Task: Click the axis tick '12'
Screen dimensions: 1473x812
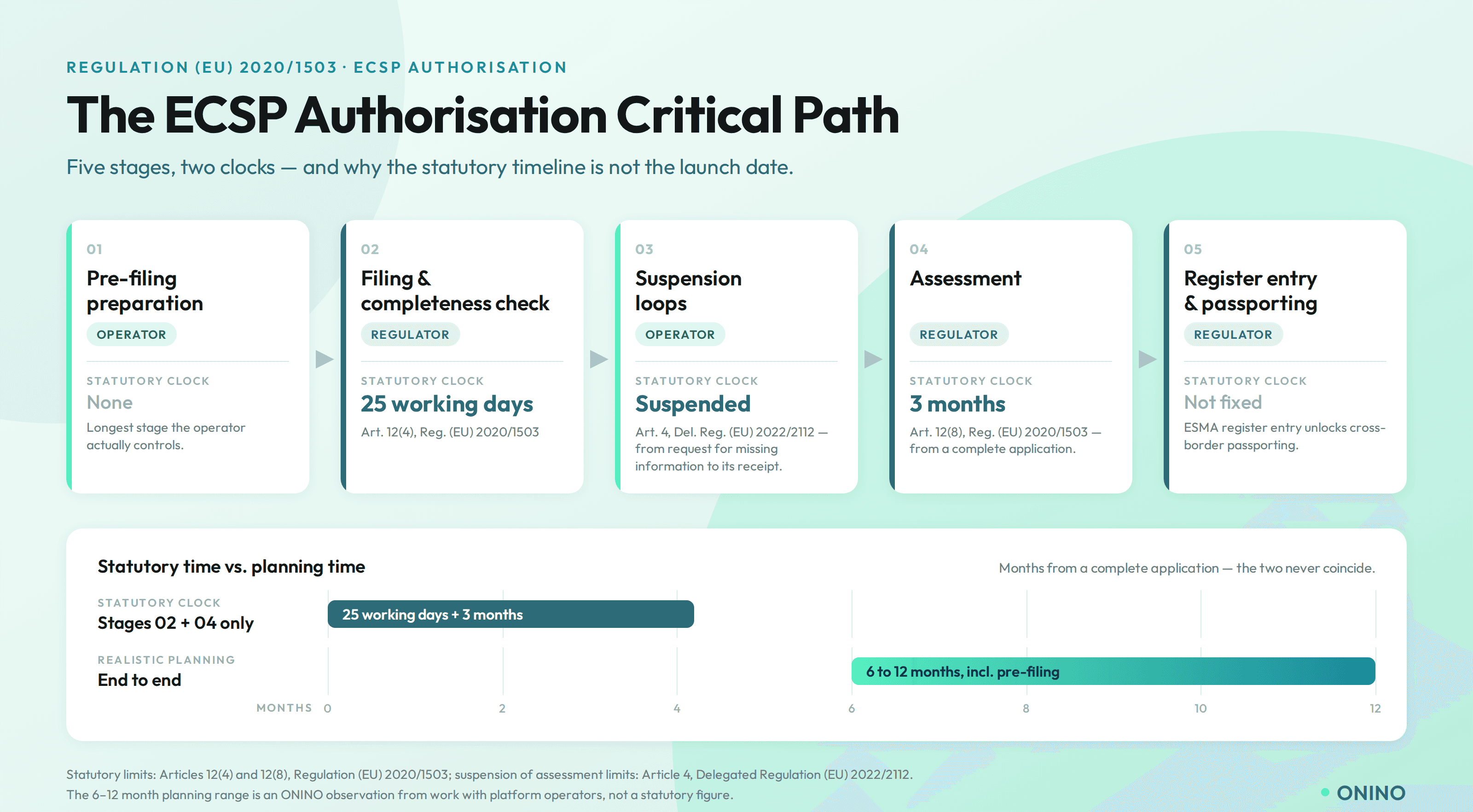Action: pos(1374,708)
